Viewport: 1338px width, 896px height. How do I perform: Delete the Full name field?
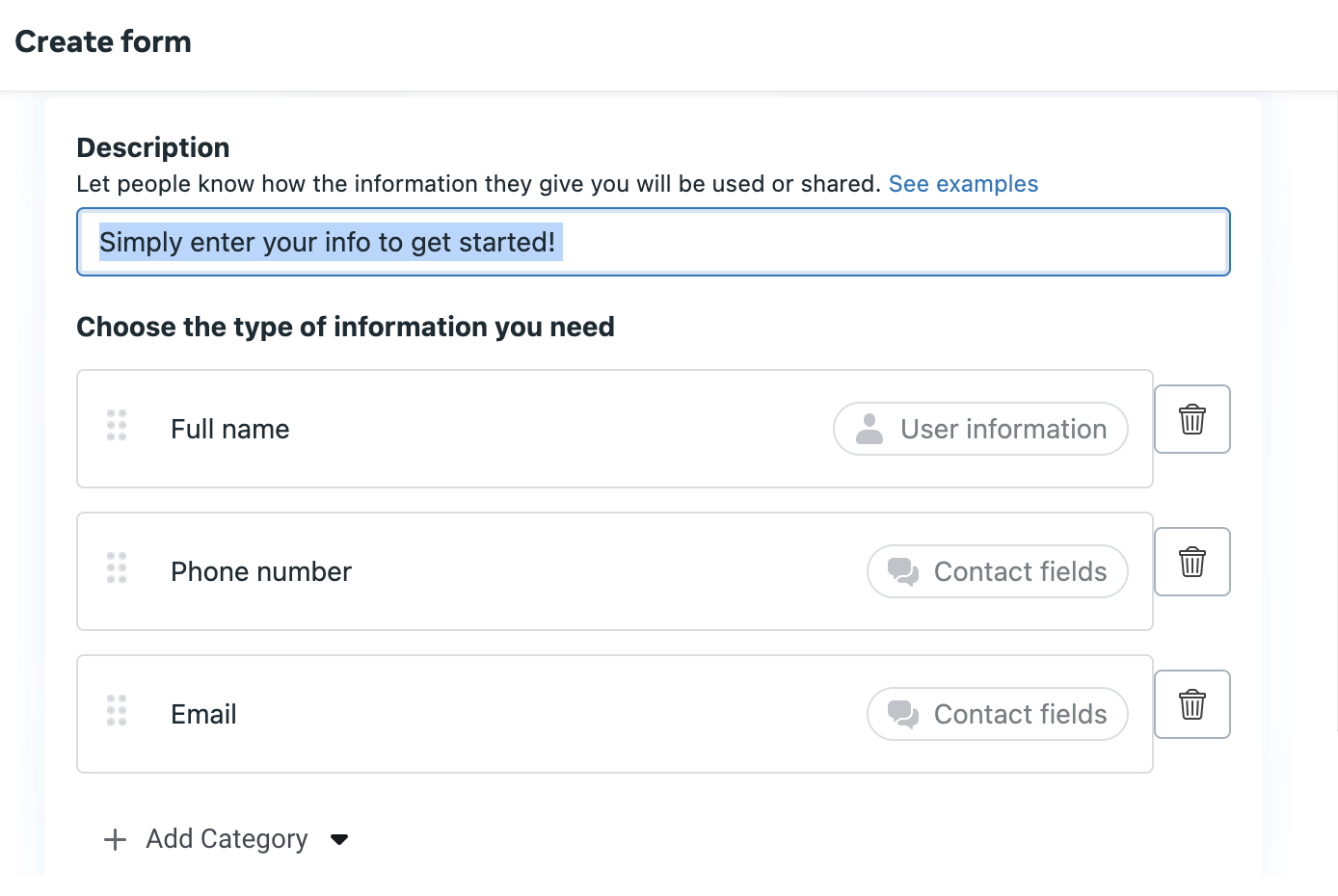(1192, 419)
